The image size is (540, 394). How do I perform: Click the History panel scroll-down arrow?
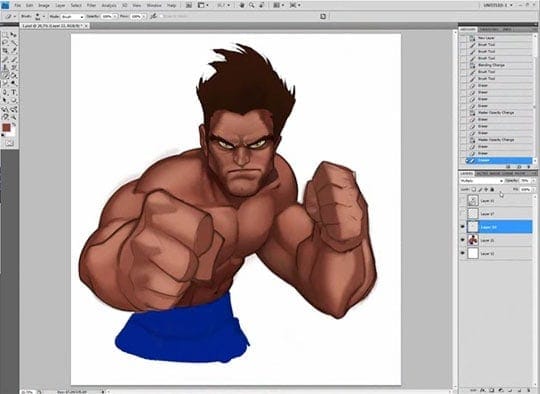[535, 161]
